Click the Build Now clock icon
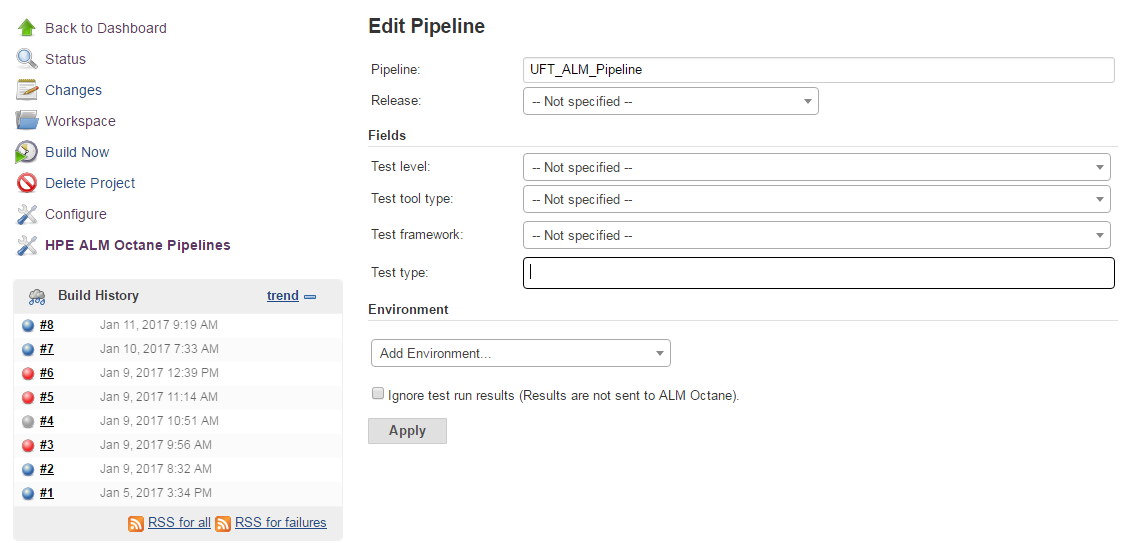This screenshot has width=1127, height=543. [x=27, y=152]
